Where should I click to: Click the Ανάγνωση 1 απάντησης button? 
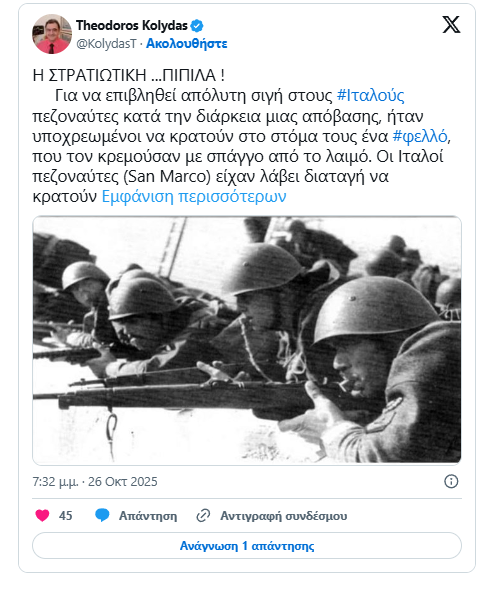247,546
